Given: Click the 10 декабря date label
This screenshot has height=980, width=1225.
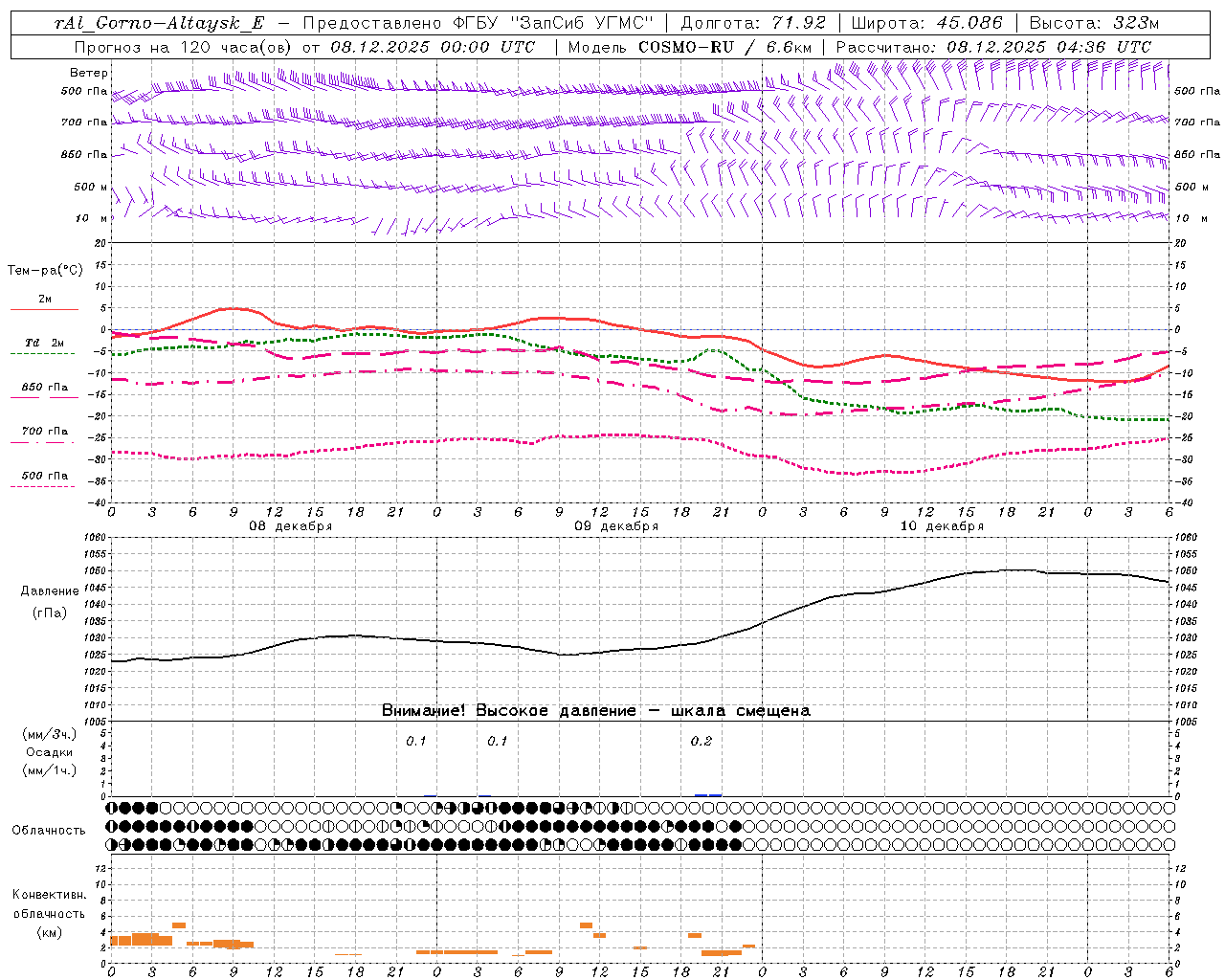Looking at the screenshot, I should coord(942,526).
